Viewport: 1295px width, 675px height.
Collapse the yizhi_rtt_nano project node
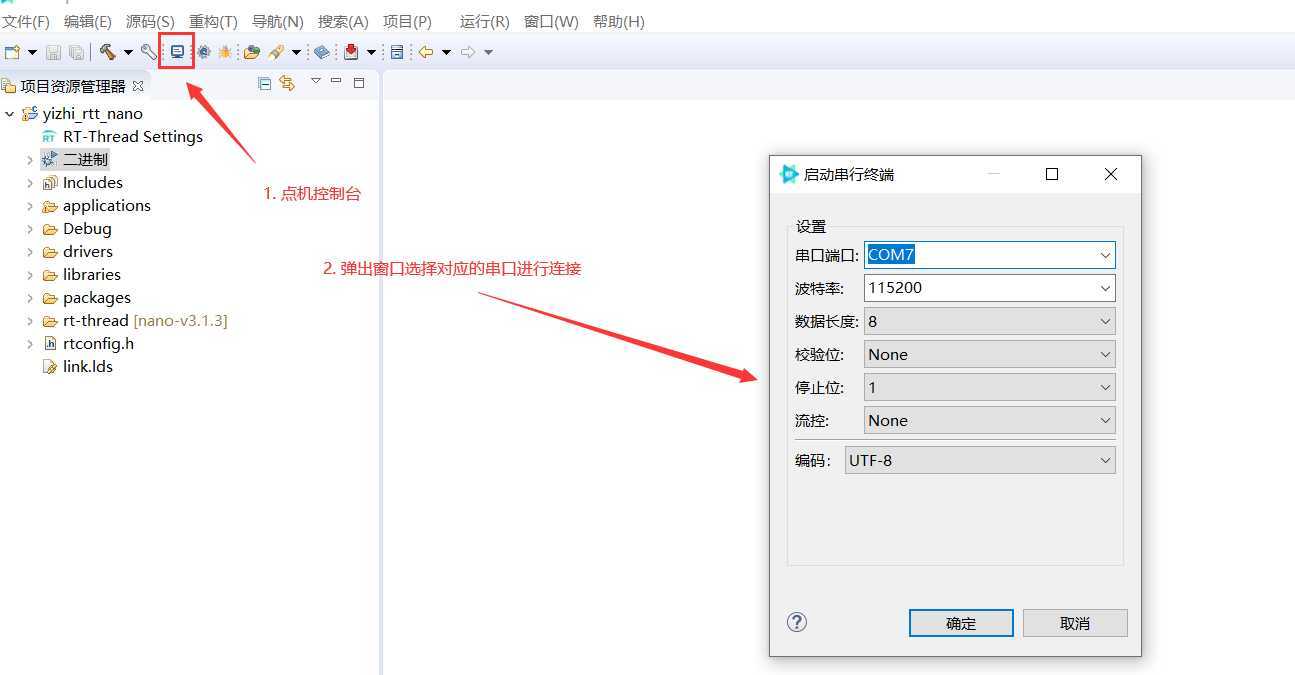(x=10, y=114)
